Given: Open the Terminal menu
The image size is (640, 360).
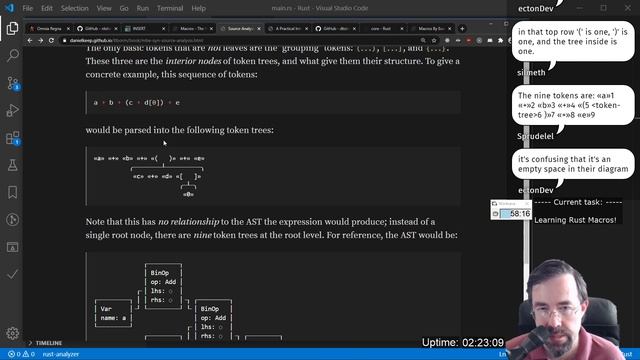Looking at the screenshot, I should point(170,8).
